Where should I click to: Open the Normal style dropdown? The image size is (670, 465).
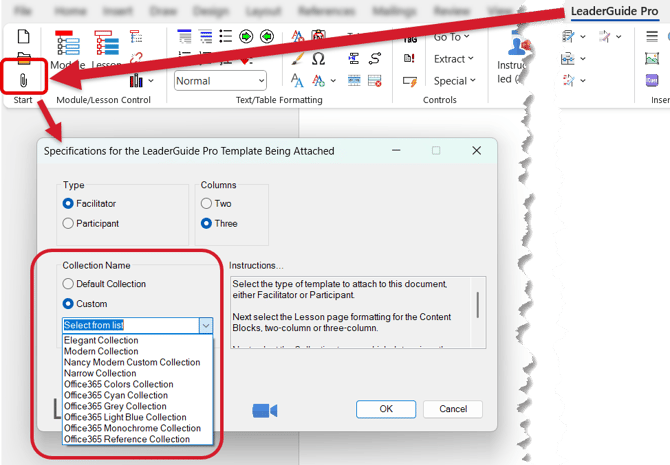pyautogui.click(x=220, y=81)
